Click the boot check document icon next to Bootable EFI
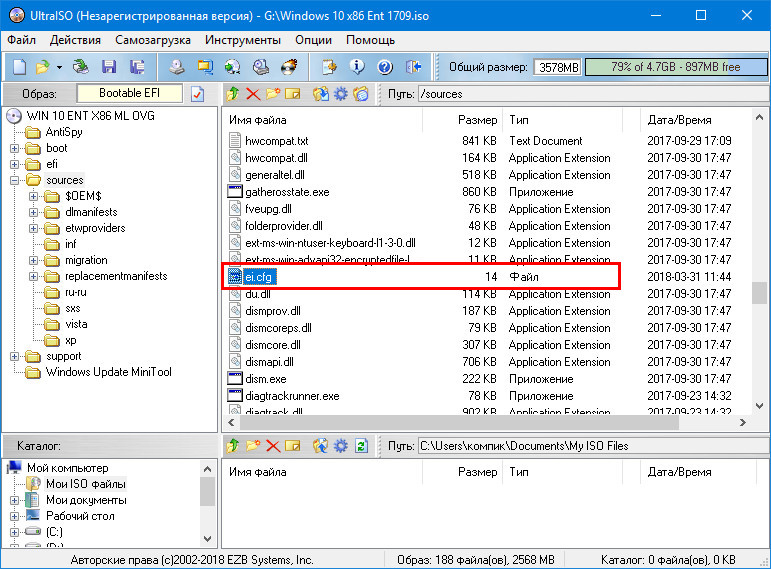Image resolution: width=771 pixels, height=569 pixels. (197, 93)
